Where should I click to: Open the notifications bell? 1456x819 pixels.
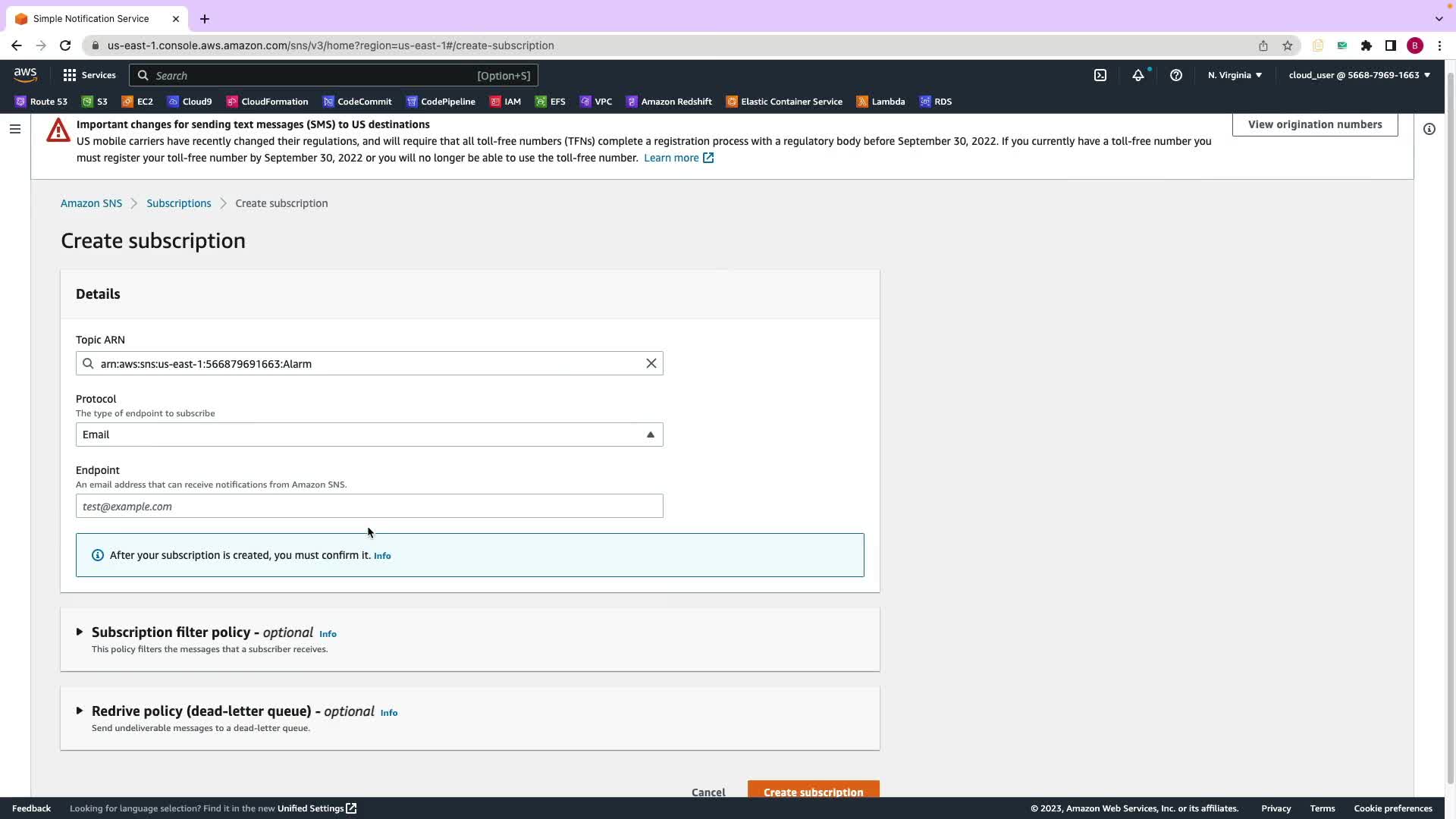tap(1137, 75)
